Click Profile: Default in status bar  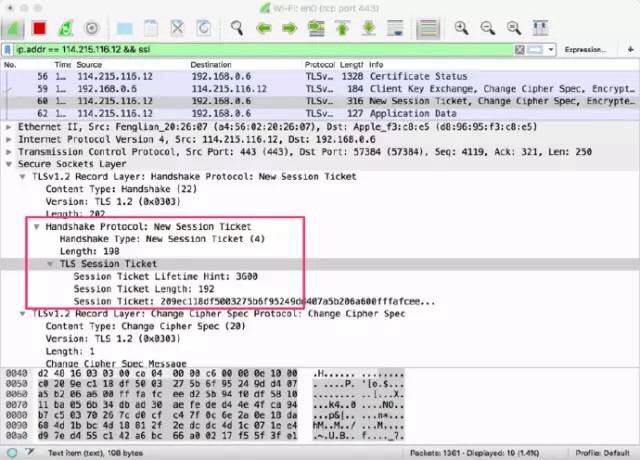click(602, 453)
